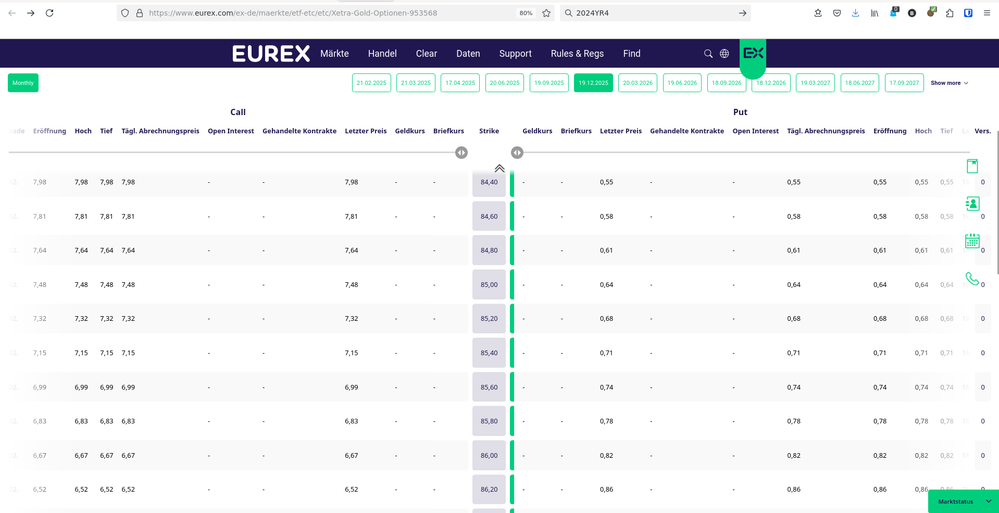Click strike 84,40 cell

point(489,182)
